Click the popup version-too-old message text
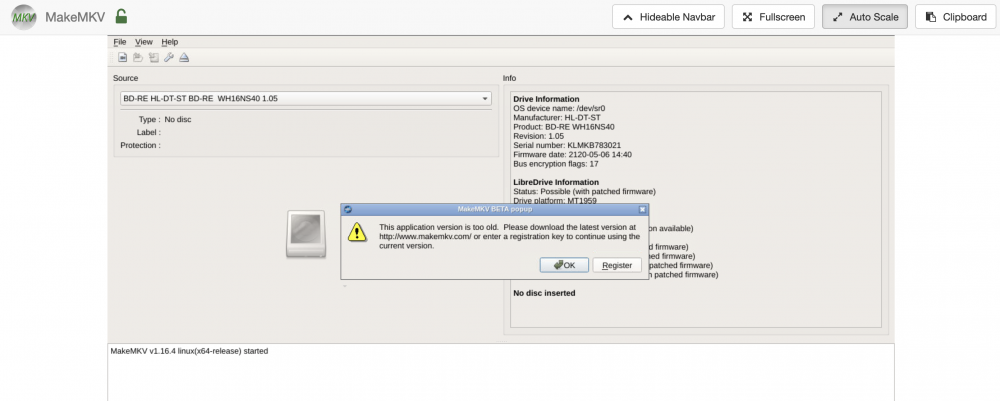Image resolution: width=1000 pixels, height=401 pixels. click(x=510, y=236)
